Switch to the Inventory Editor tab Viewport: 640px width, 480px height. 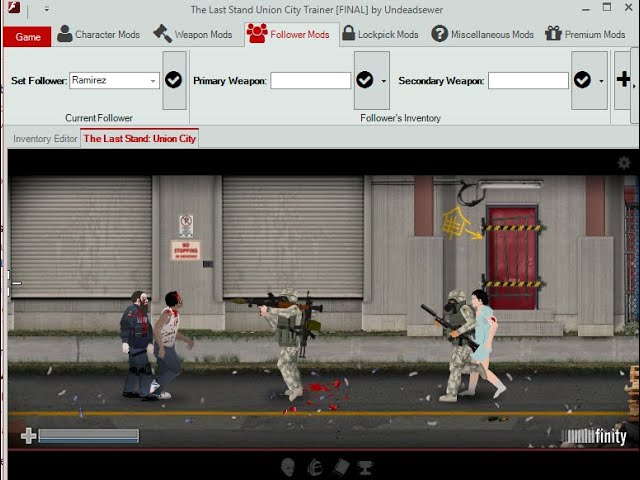(x=45, y=139)
